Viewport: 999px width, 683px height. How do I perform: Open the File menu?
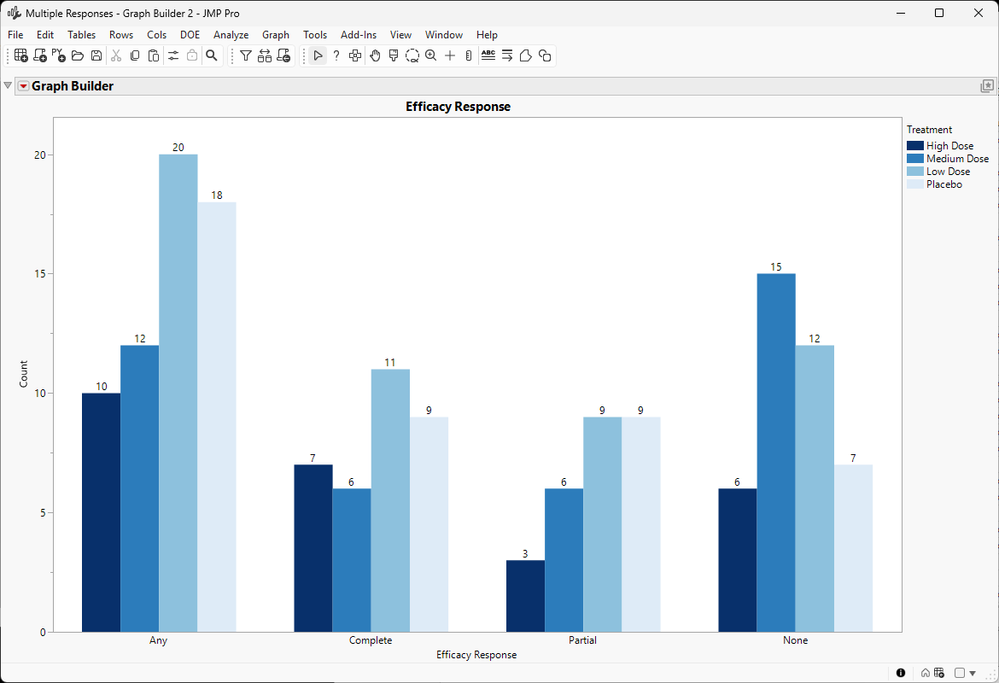click(15, 35)
